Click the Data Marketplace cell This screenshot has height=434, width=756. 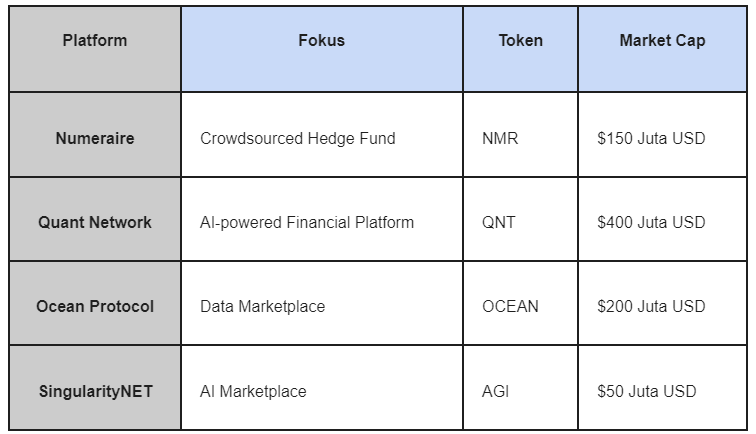[322, 303]
